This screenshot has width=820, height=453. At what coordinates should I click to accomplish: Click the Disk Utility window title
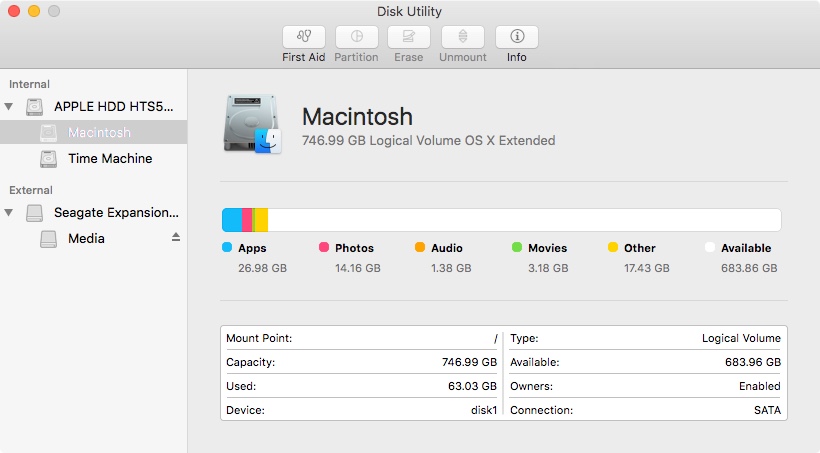409,12
